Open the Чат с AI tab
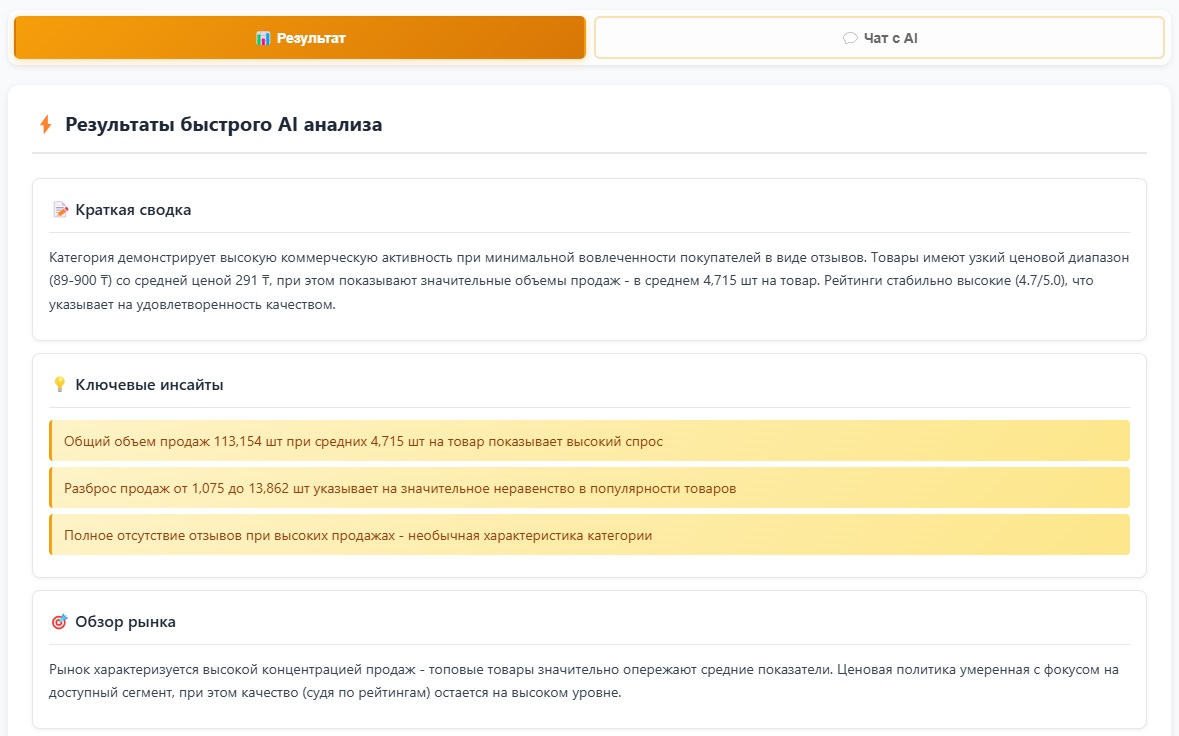The width and height of the screenshot is (1179, 736). [880, 38]
